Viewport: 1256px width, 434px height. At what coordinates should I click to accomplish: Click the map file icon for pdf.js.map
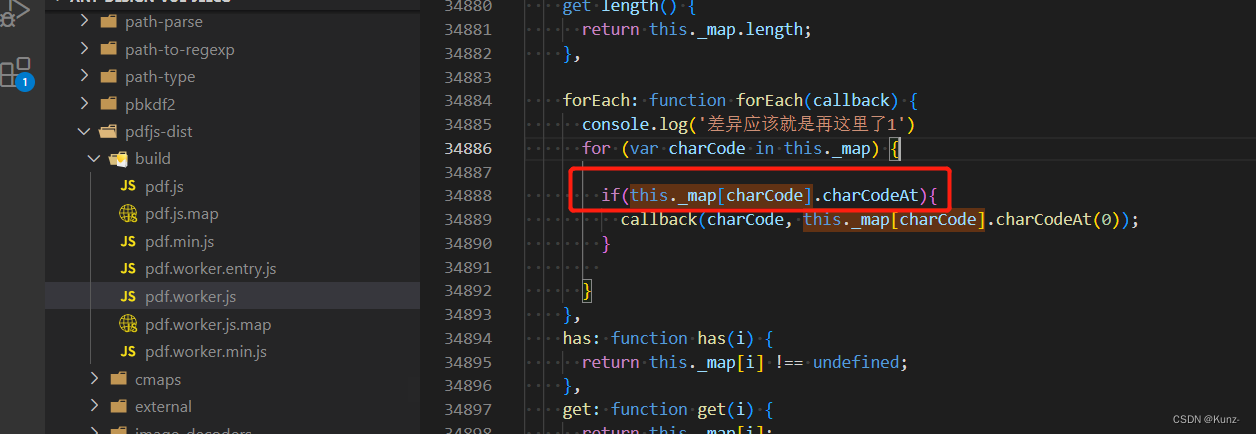(128, 213)
